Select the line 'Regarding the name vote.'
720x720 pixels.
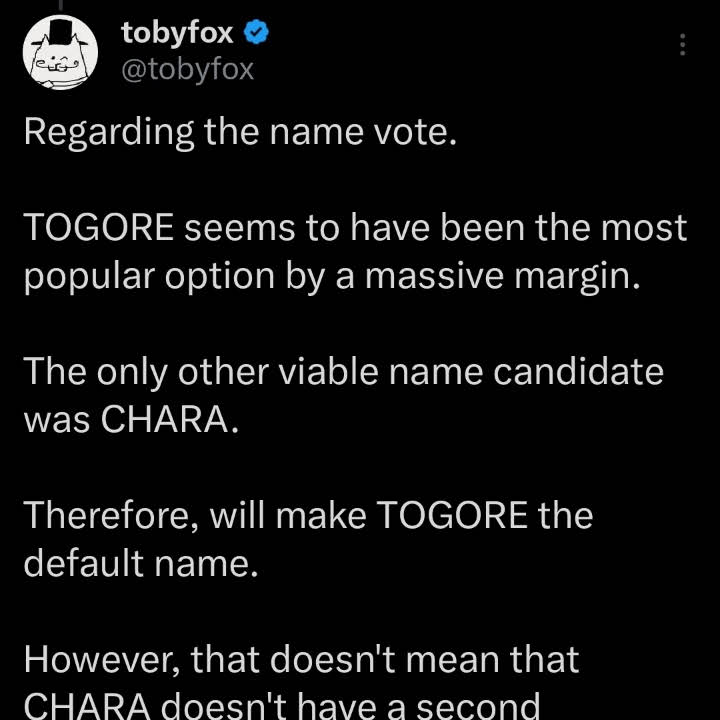(240, 133)
